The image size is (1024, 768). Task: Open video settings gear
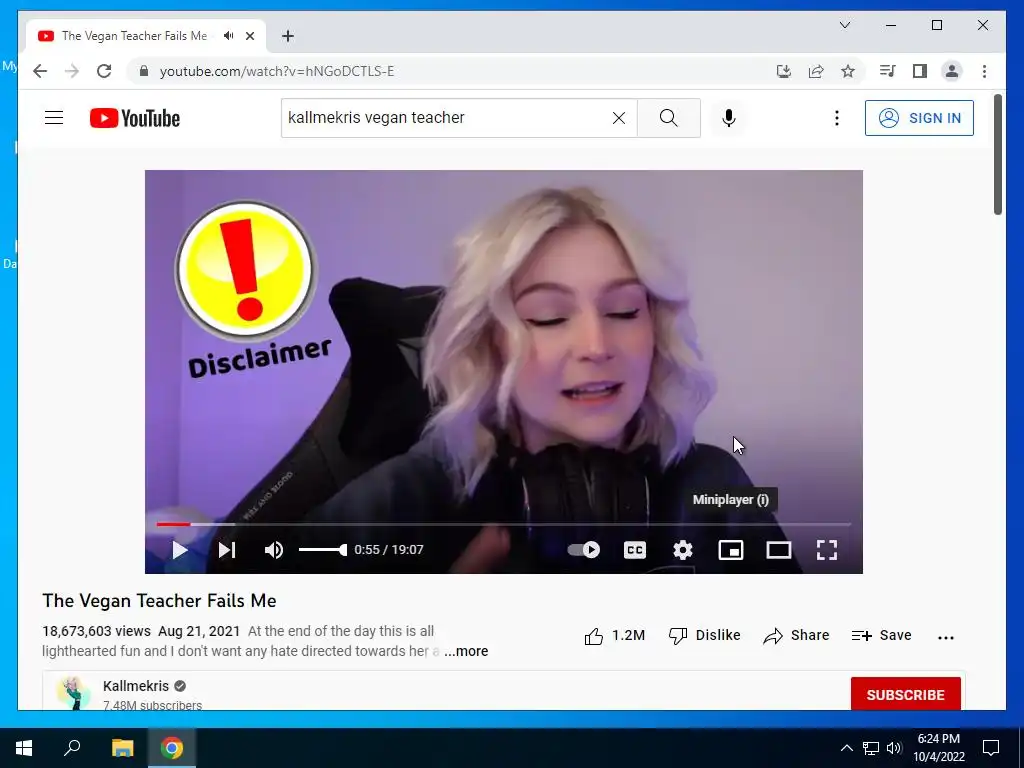pyautogui.click(x=682, y=550)
